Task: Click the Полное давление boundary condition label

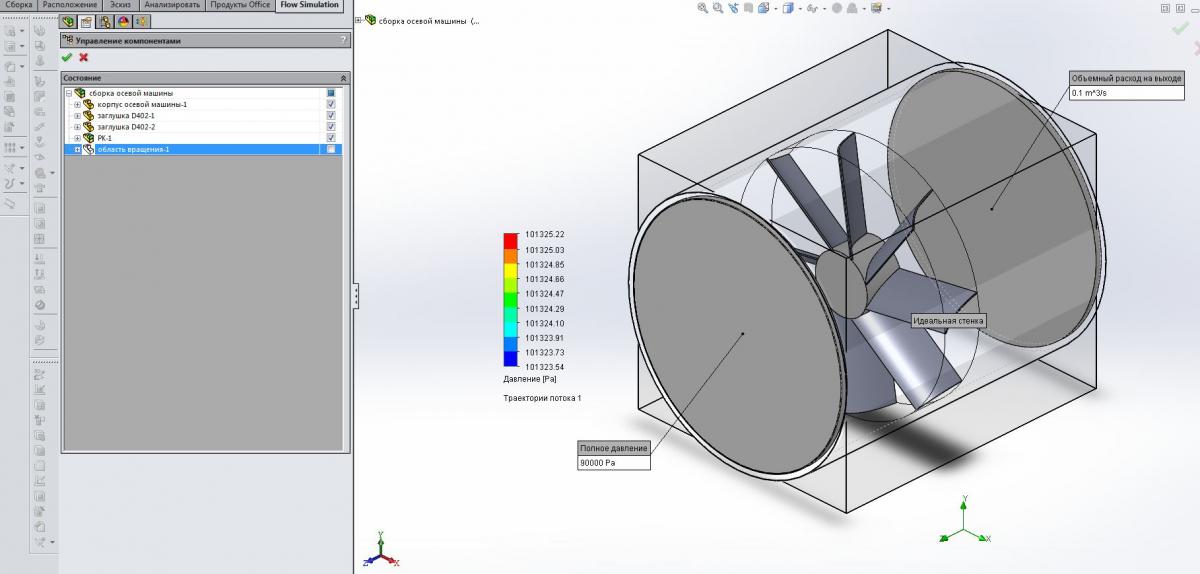Action: 614,448
